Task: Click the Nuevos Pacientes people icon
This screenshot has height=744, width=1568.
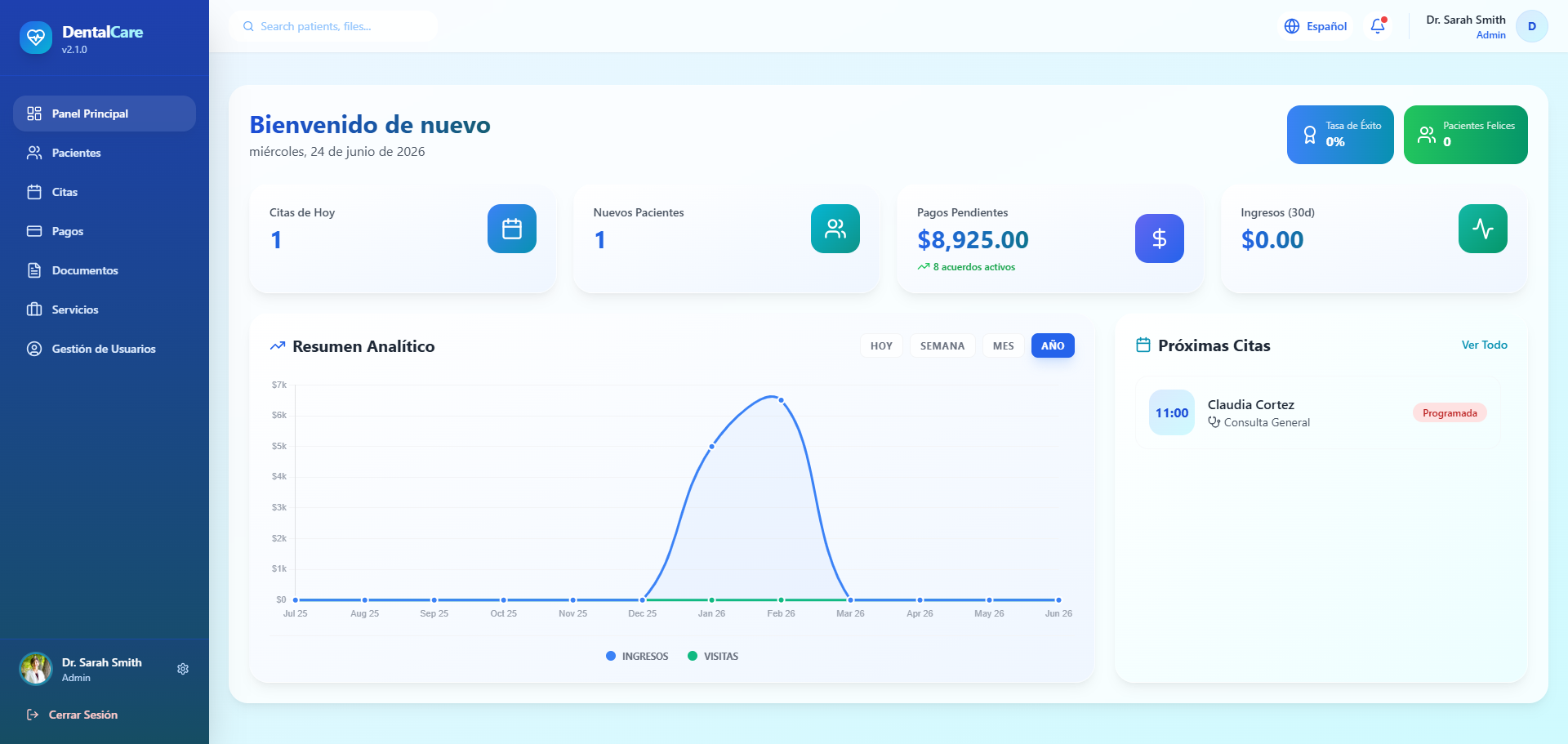Action: 835,229
